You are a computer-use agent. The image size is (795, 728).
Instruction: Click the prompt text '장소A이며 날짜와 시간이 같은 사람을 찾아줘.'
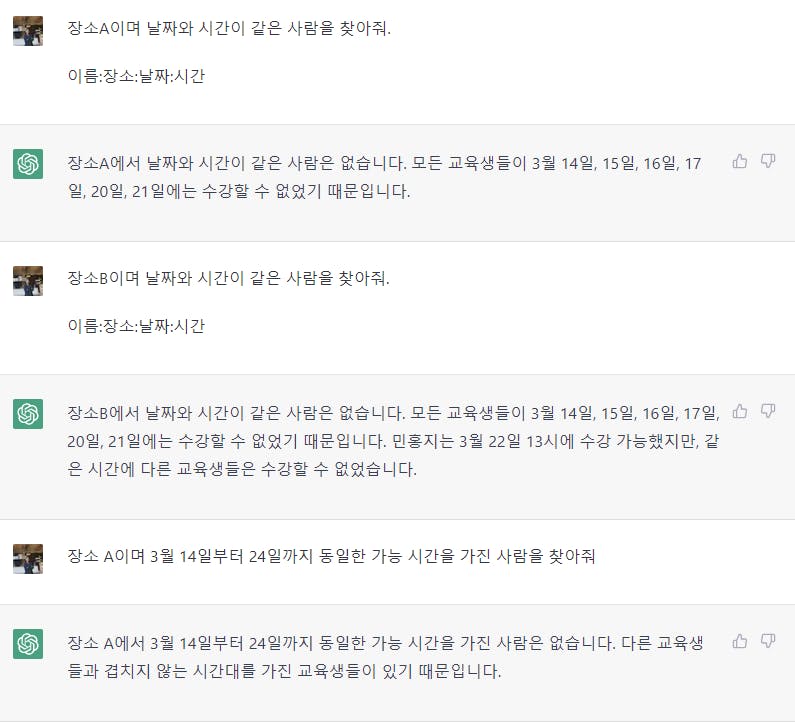pyautogui.click(x=229, y=28)
